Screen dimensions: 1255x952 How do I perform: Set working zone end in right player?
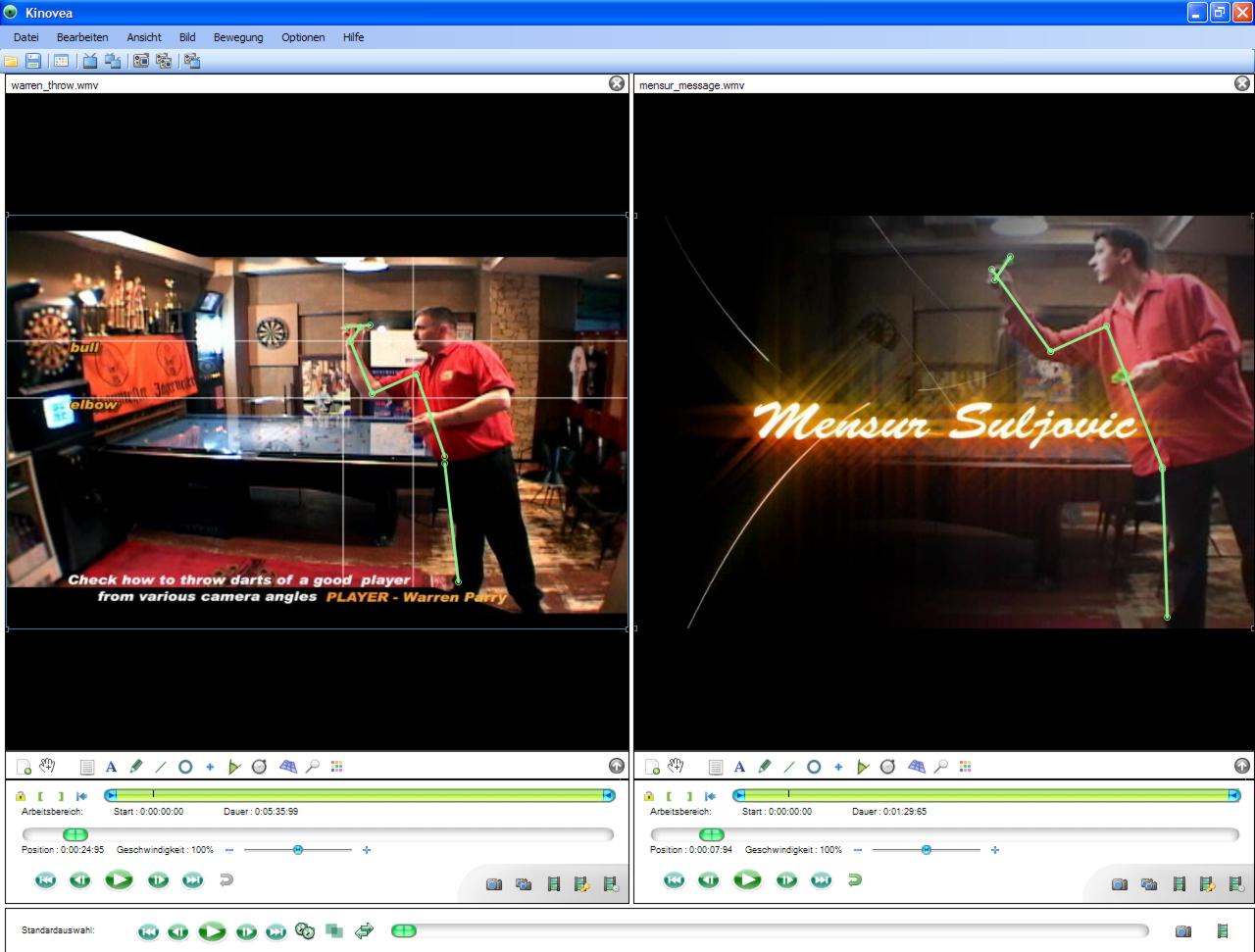(x=690, y=796)
